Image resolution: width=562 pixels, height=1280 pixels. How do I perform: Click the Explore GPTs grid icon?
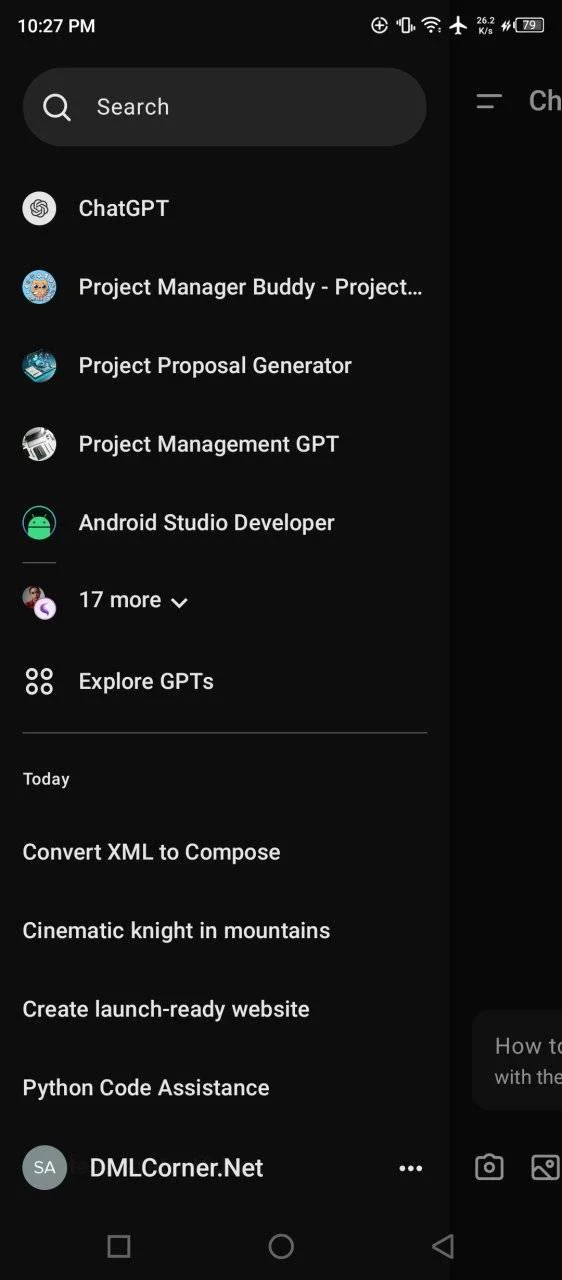(x=39, y=681)
